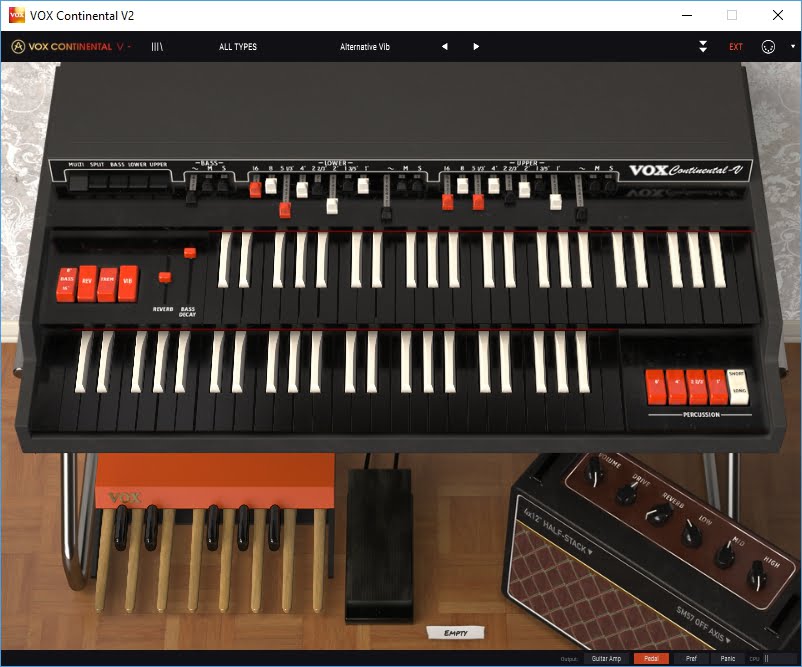Screen dimensions: 802x667
Task: Click the Bass sine wave drawbar
Action: pyautogui.click(x=192, y=197)
